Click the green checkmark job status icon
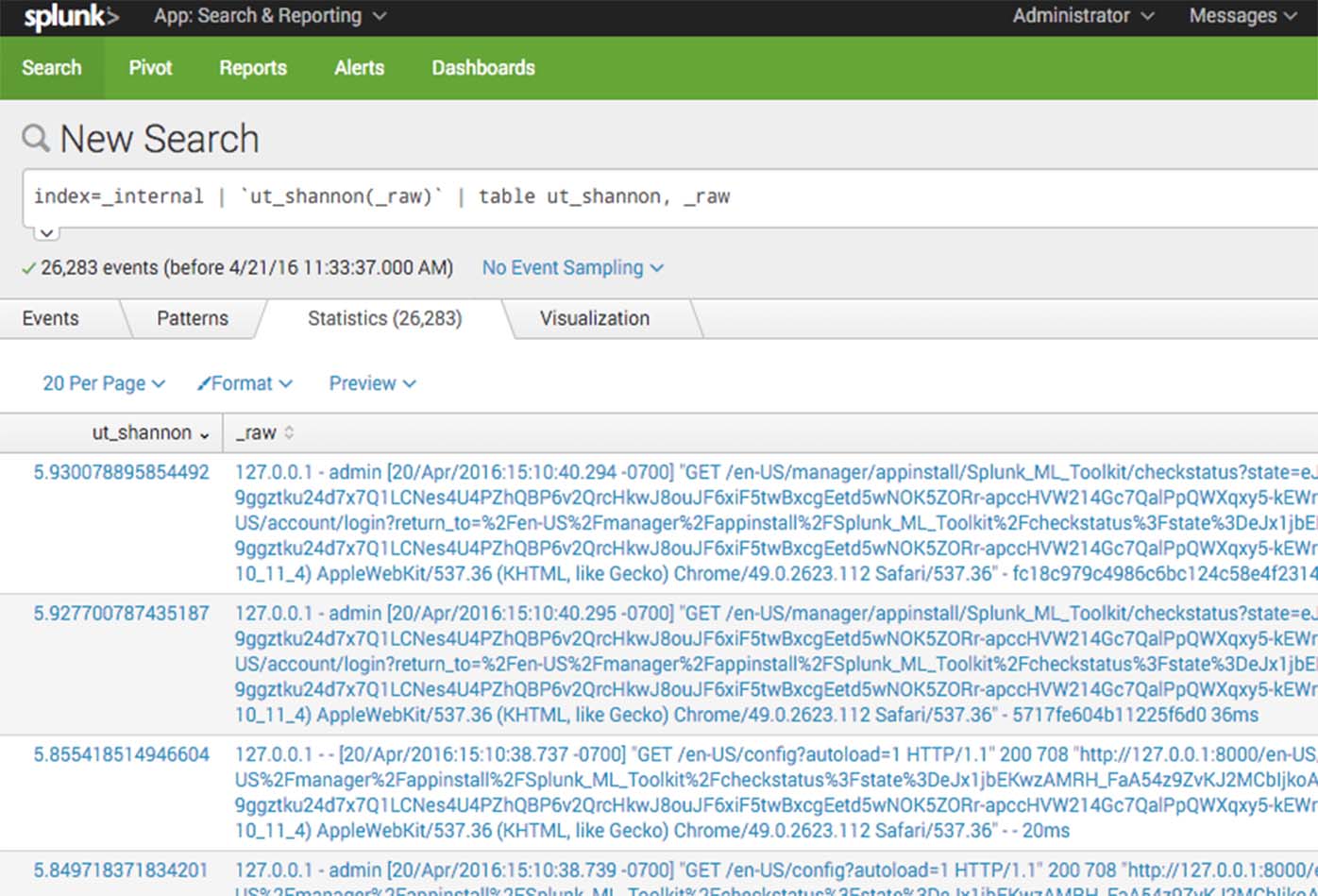The width and height of the screenshot is (1318, 896). pyautogui.click(x=29, y=268)
